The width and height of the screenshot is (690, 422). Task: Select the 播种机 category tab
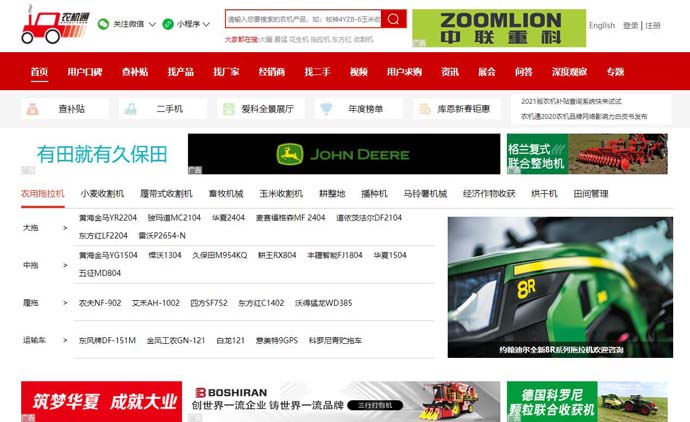tap(374, 194)
